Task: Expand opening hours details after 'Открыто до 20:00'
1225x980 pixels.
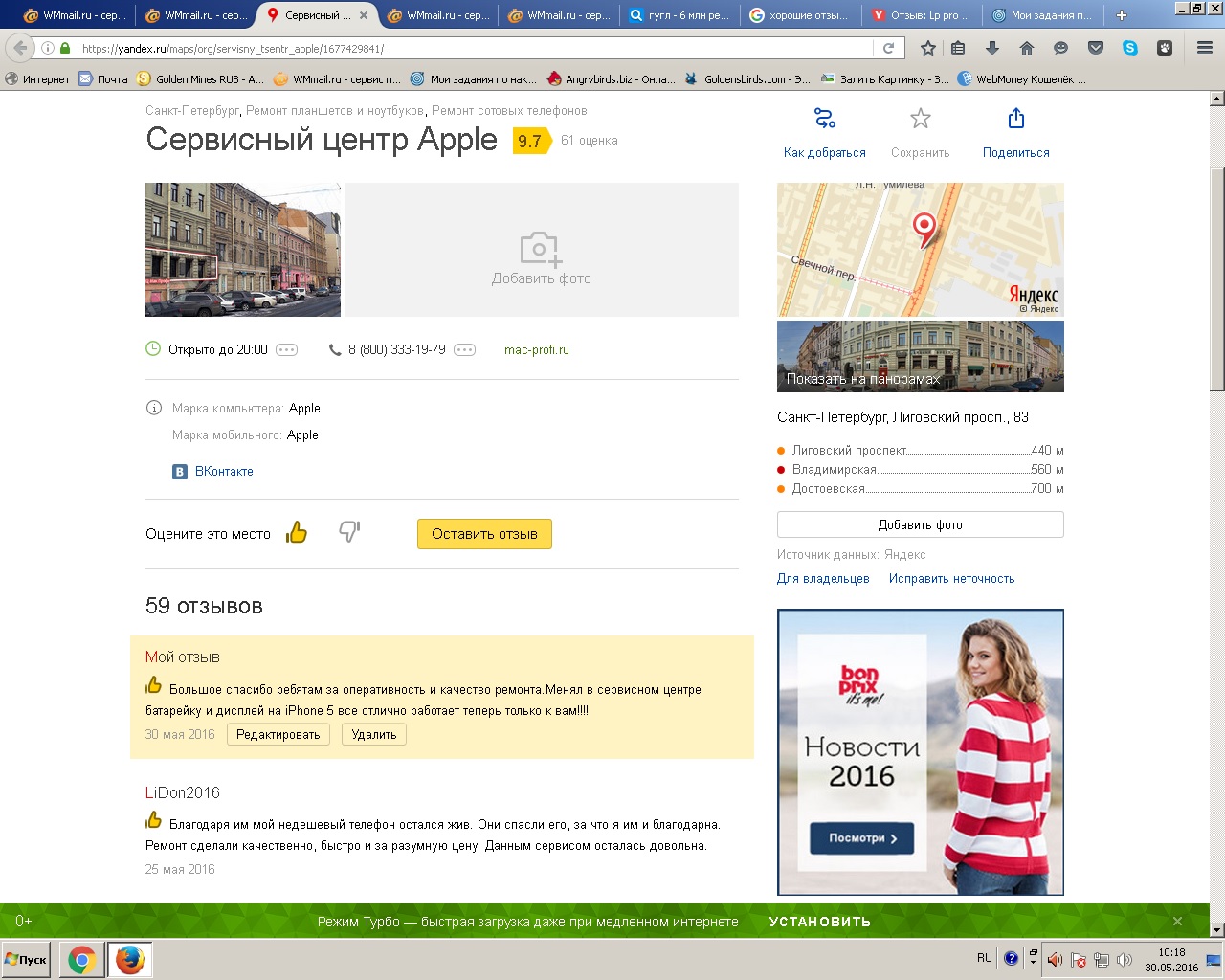Action: (287, 350)
